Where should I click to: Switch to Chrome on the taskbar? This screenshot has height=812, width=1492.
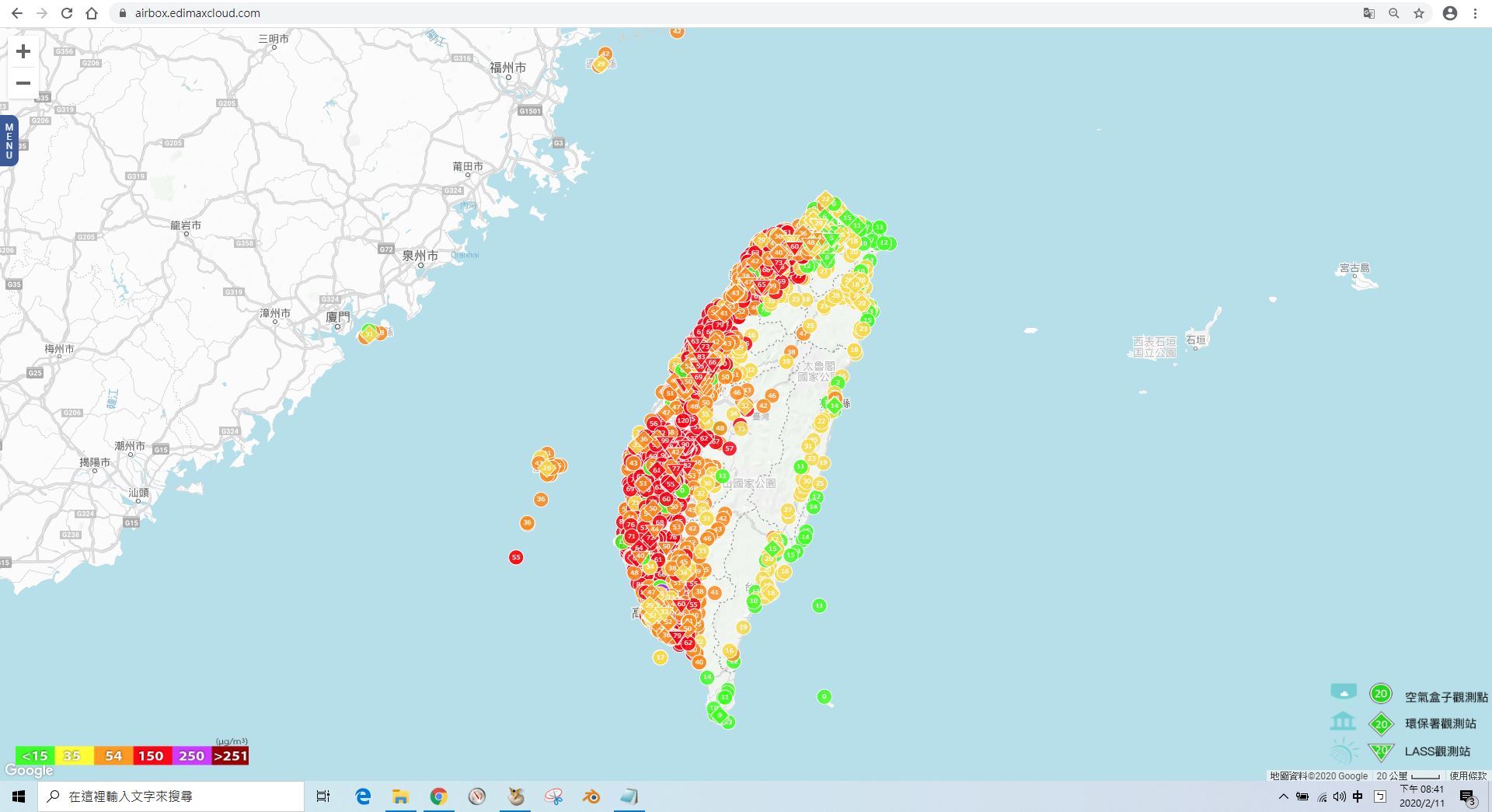(x=438, y=796)
